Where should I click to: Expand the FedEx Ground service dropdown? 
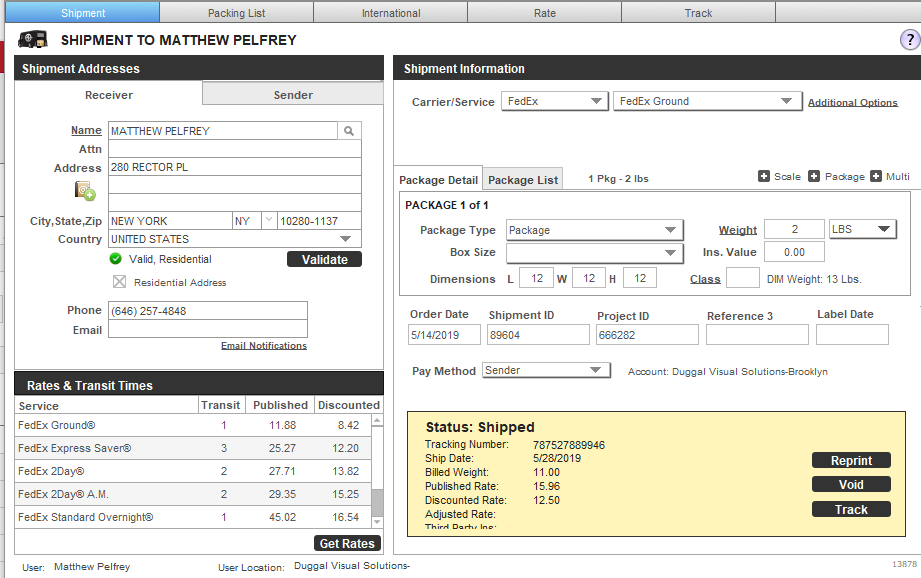click(x=707, y=101)
